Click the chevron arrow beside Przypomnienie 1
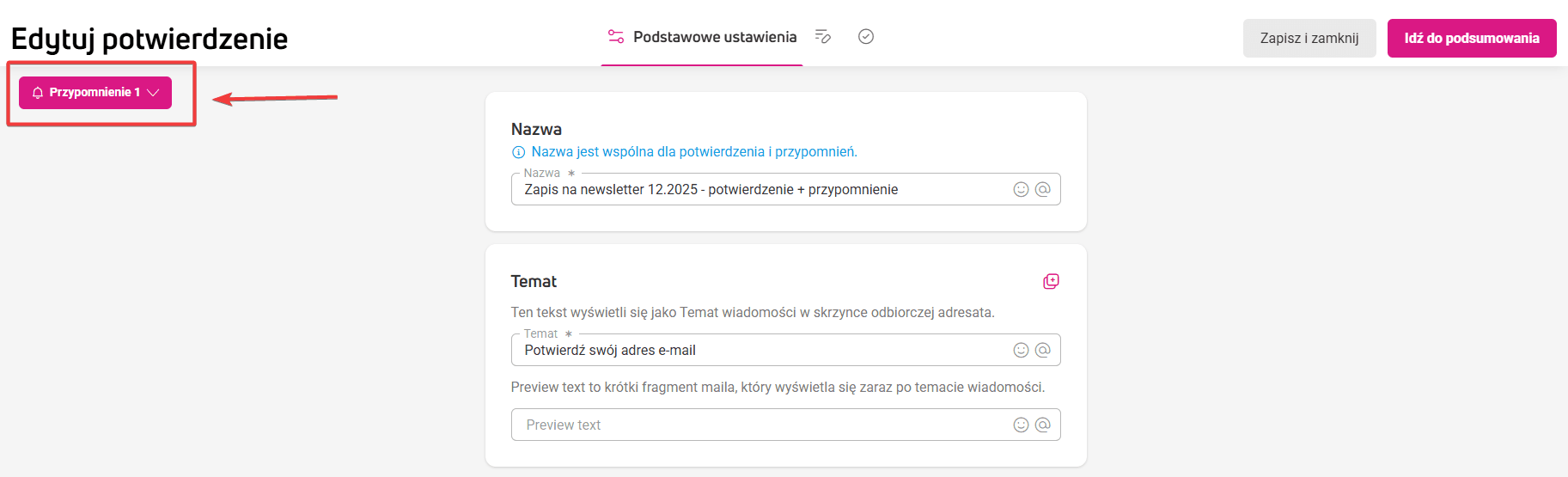Screen dimensions: 1568x477 tap(154, 93)
